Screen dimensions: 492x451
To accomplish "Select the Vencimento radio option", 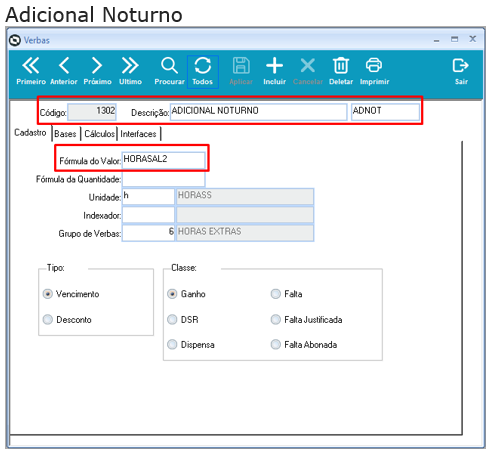I will pos(48,294).
